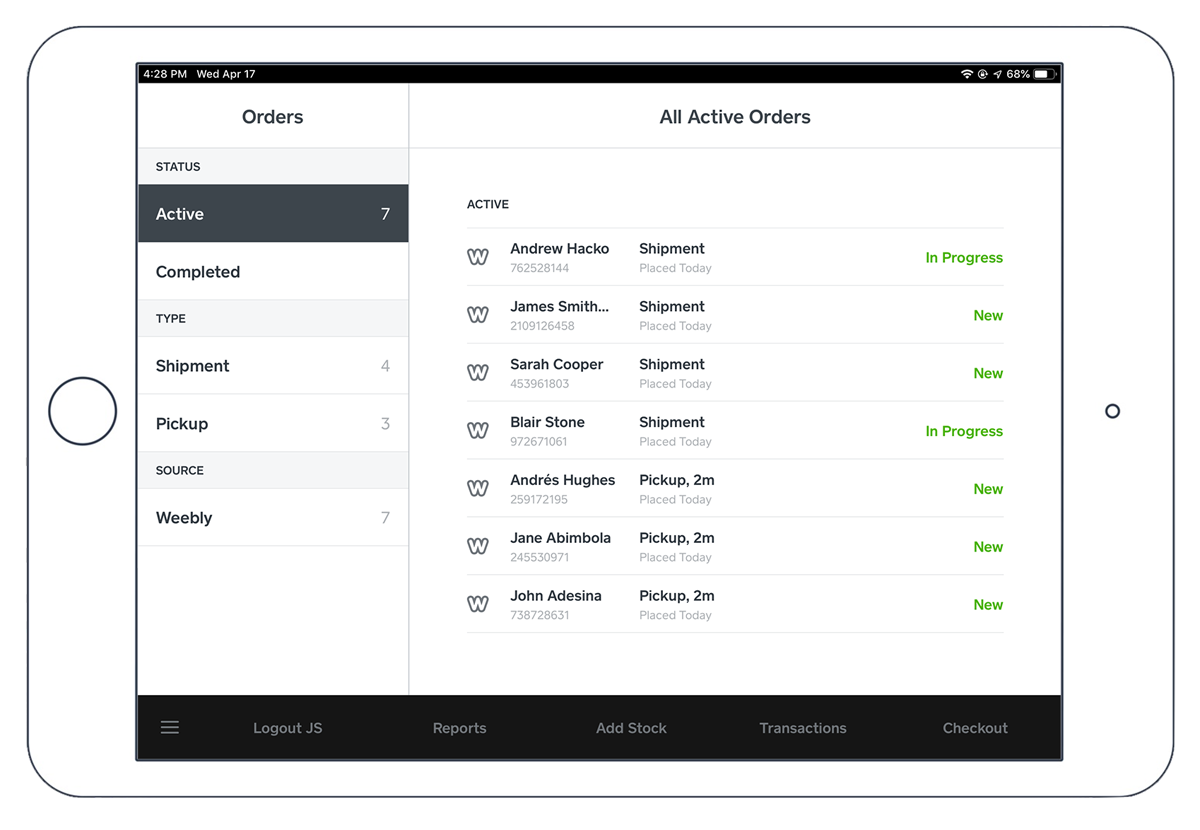Click Weebly icon beside Jane Abimbola
The height and width of the screenshot is (830, 1200).
point(478,547)
